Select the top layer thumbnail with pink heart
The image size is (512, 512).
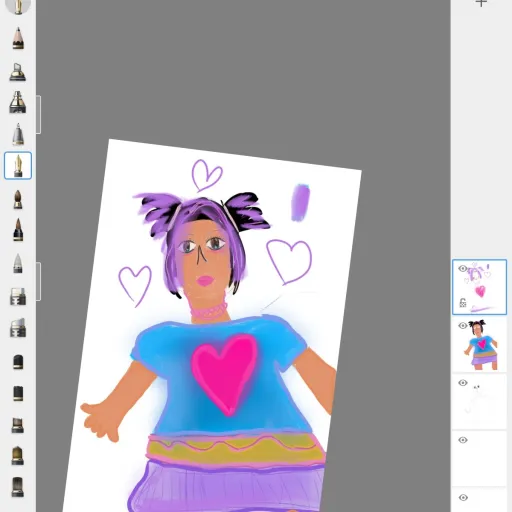(x=479, y=287)
